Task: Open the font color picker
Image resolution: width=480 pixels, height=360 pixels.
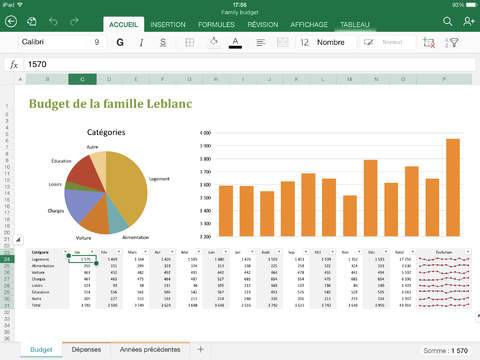Action: 235,43
